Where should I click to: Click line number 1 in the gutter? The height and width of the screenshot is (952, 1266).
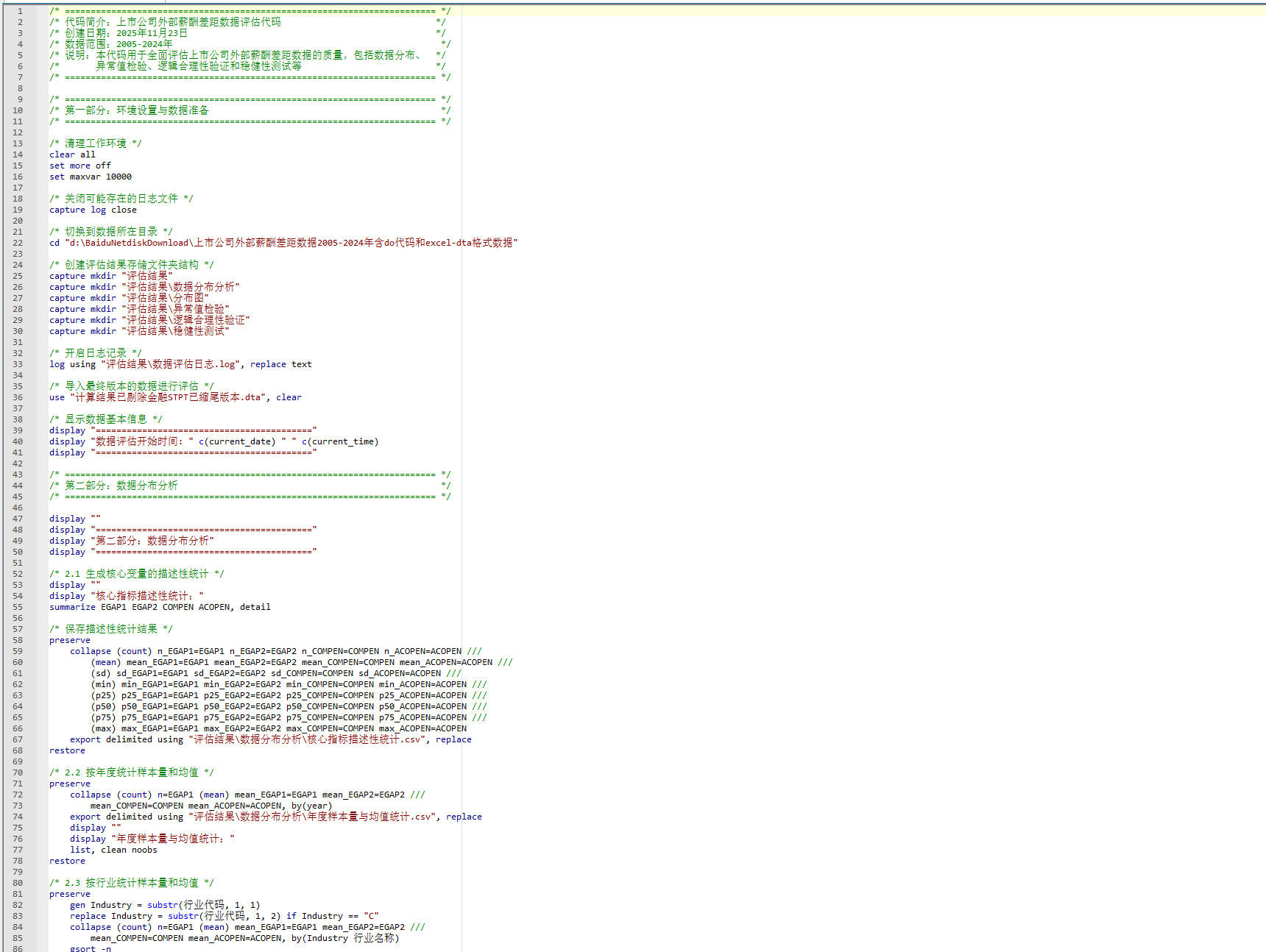tap(20, 11)
